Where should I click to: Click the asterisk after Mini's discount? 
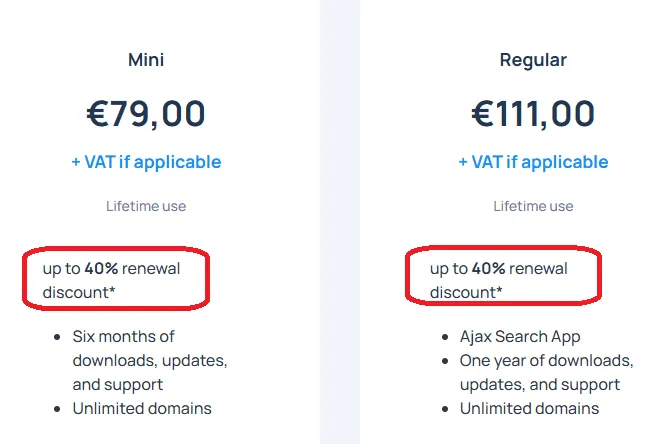[x=112, y=290]
